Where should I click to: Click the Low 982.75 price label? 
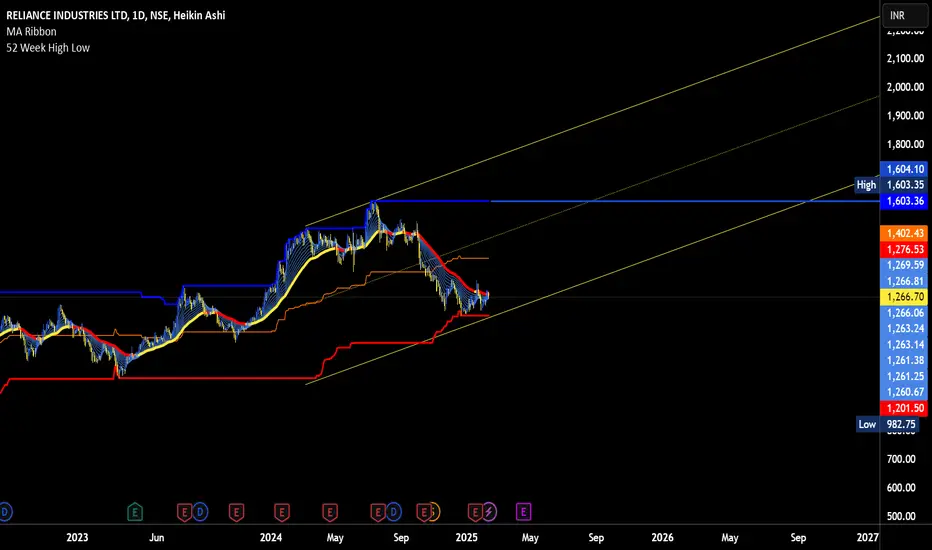888,424
